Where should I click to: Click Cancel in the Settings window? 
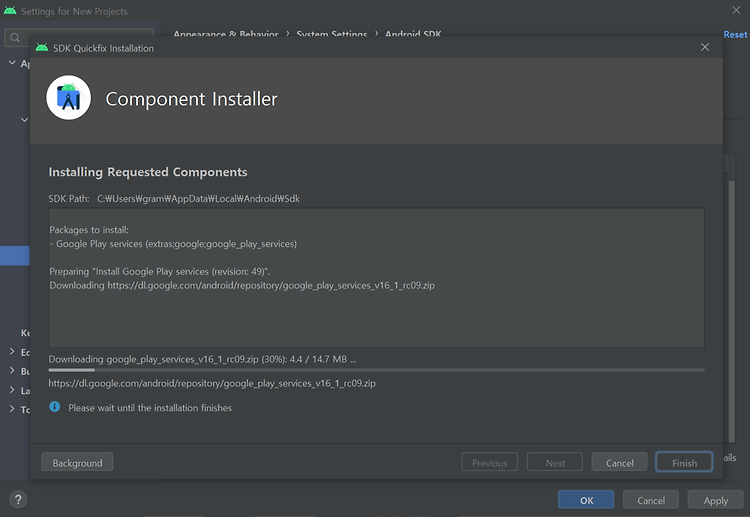(x=651, y=500)
